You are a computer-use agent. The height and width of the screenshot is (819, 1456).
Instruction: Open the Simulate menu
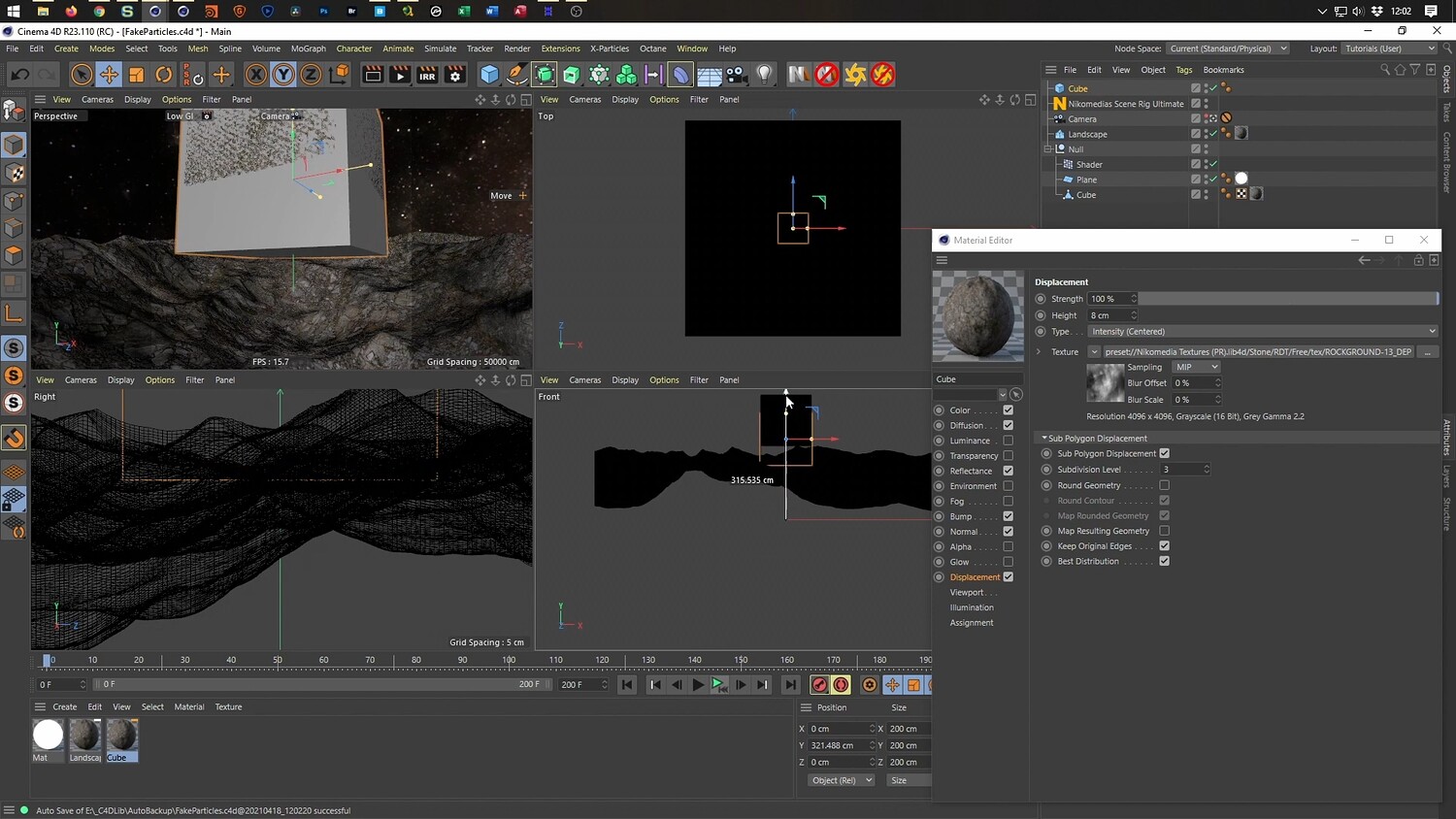pos(440,49)
